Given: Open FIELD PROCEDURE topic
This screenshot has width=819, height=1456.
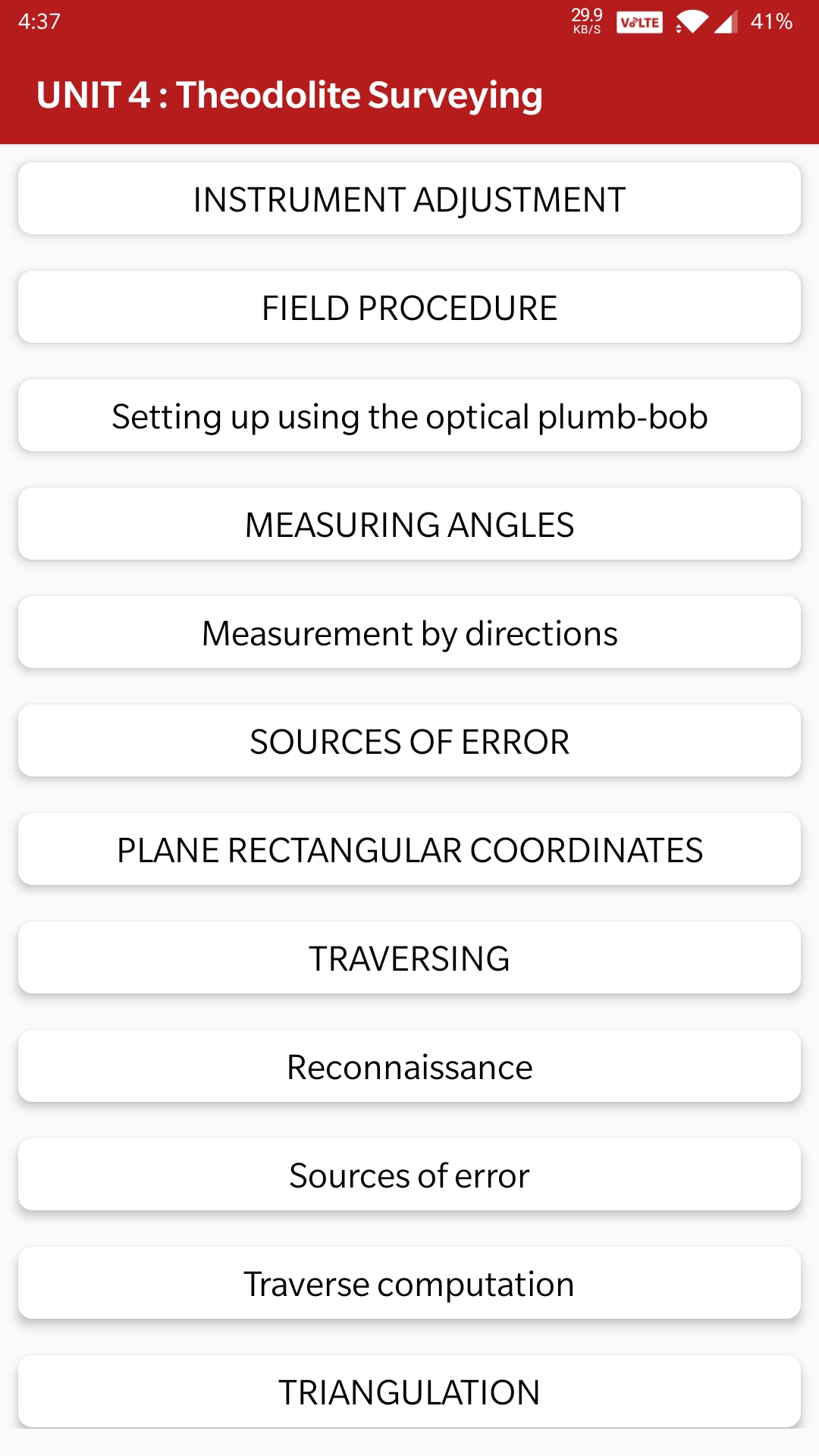Looking at the screenshot, I should coord(409,307).
